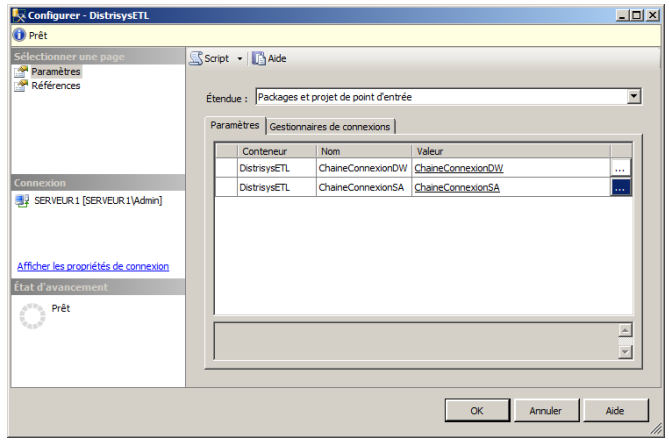Click the description box scroll down arrow

tap(625, 350)
